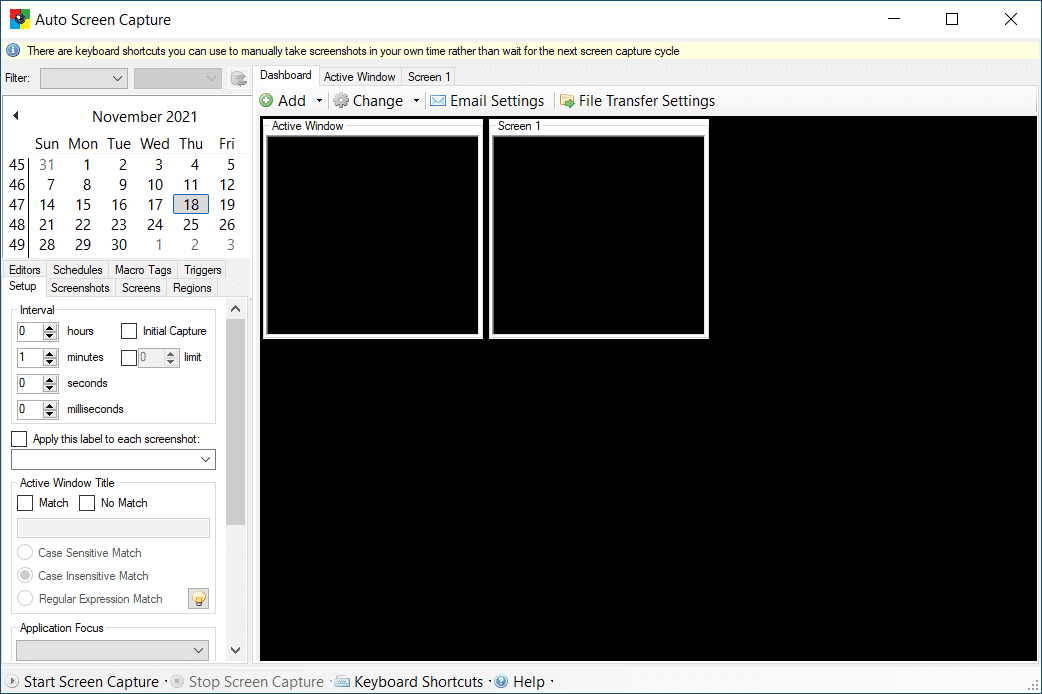Open the Editors tab
The width and height of the screenshot is (1042, 694).
[25, 270]
